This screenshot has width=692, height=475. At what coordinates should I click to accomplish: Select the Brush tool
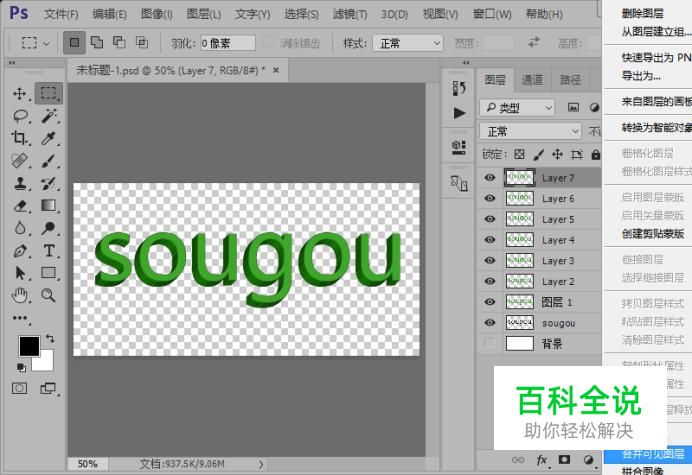pyautogui.click(x=49, y=161)
